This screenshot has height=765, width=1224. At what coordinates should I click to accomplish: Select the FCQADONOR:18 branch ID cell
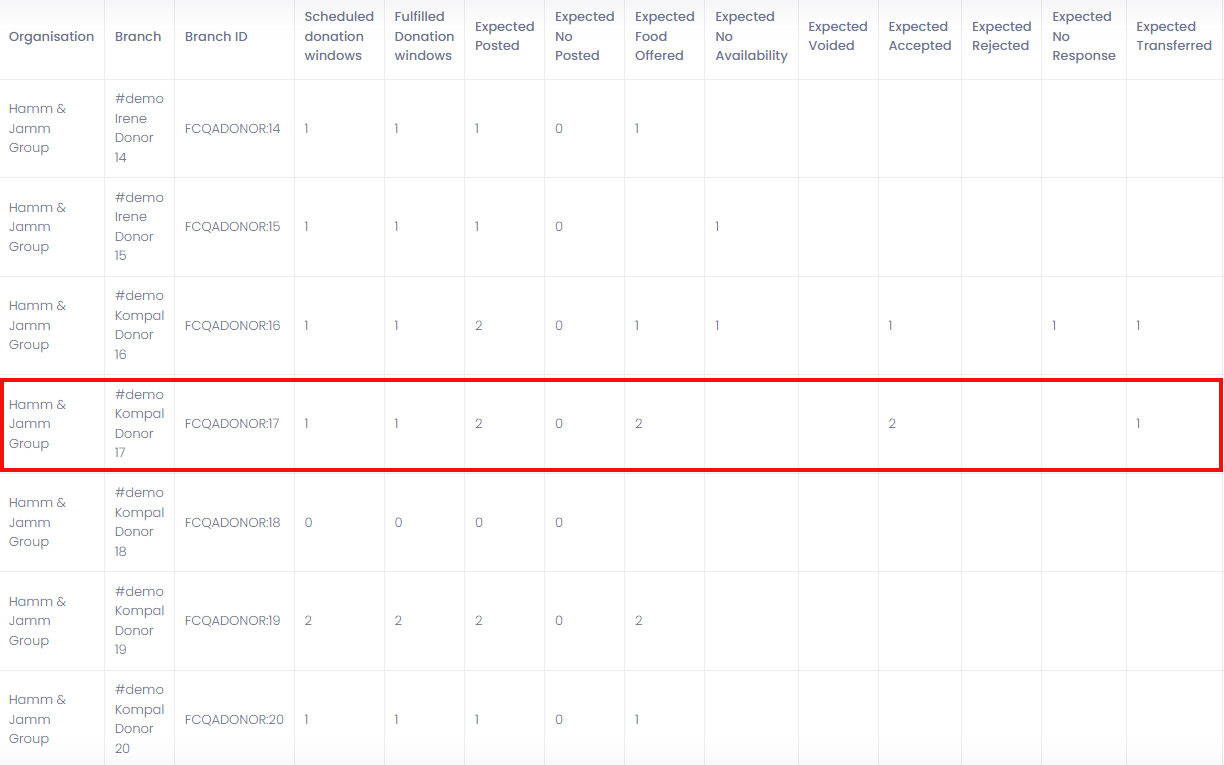click(x=232, y=523)
